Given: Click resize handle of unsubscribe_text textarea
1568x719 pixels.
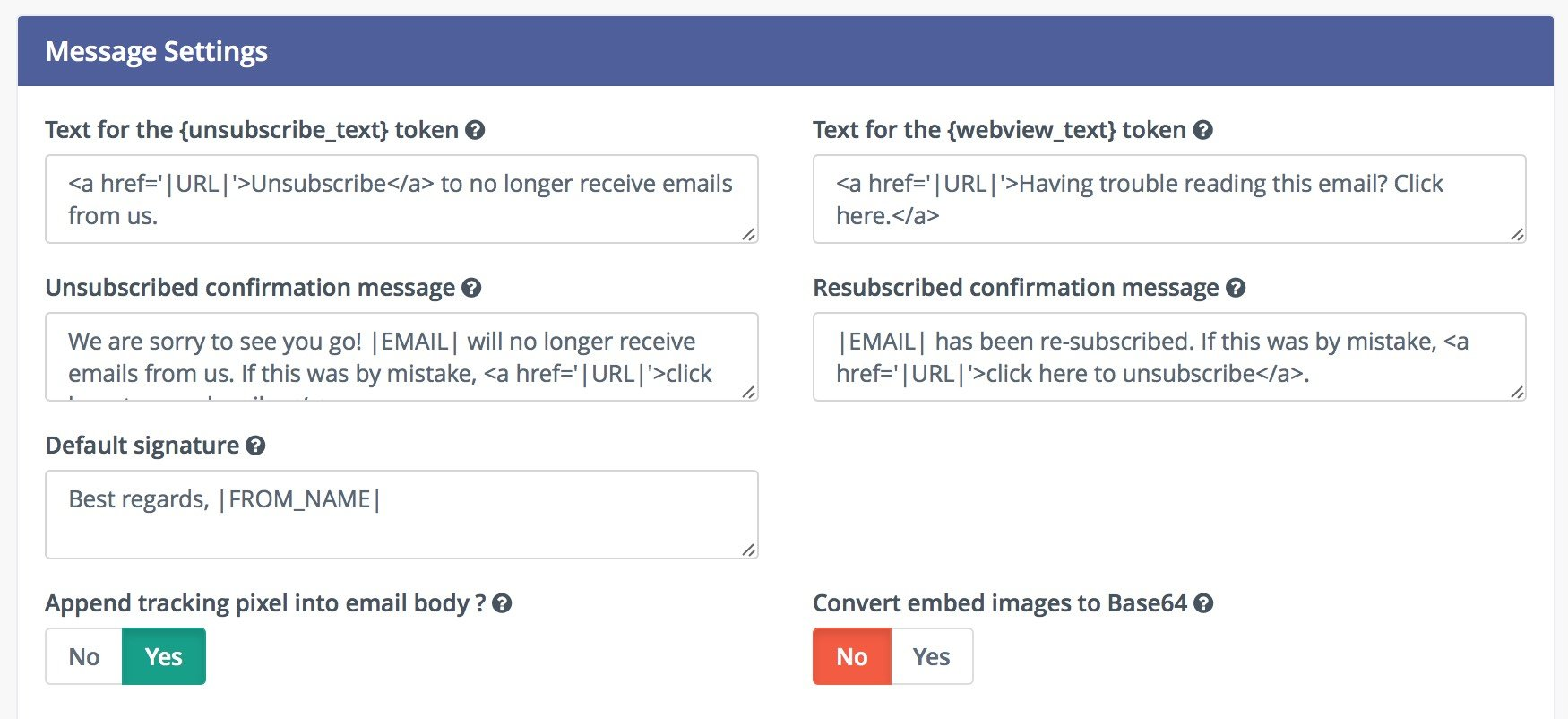Looking at the screenshot, I should click(x=748, y=233).
